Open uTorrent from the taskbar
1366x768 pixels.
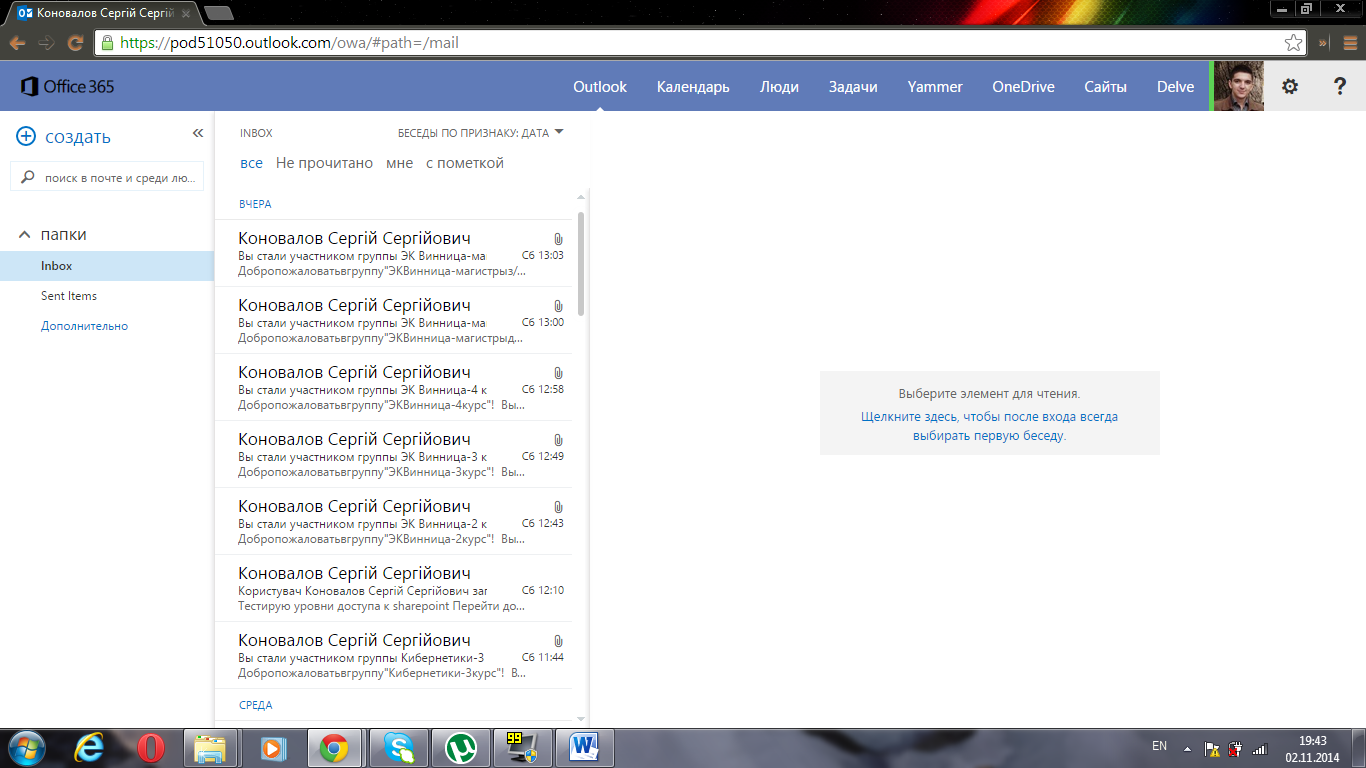pyautogui.click(x=461, y=747)
